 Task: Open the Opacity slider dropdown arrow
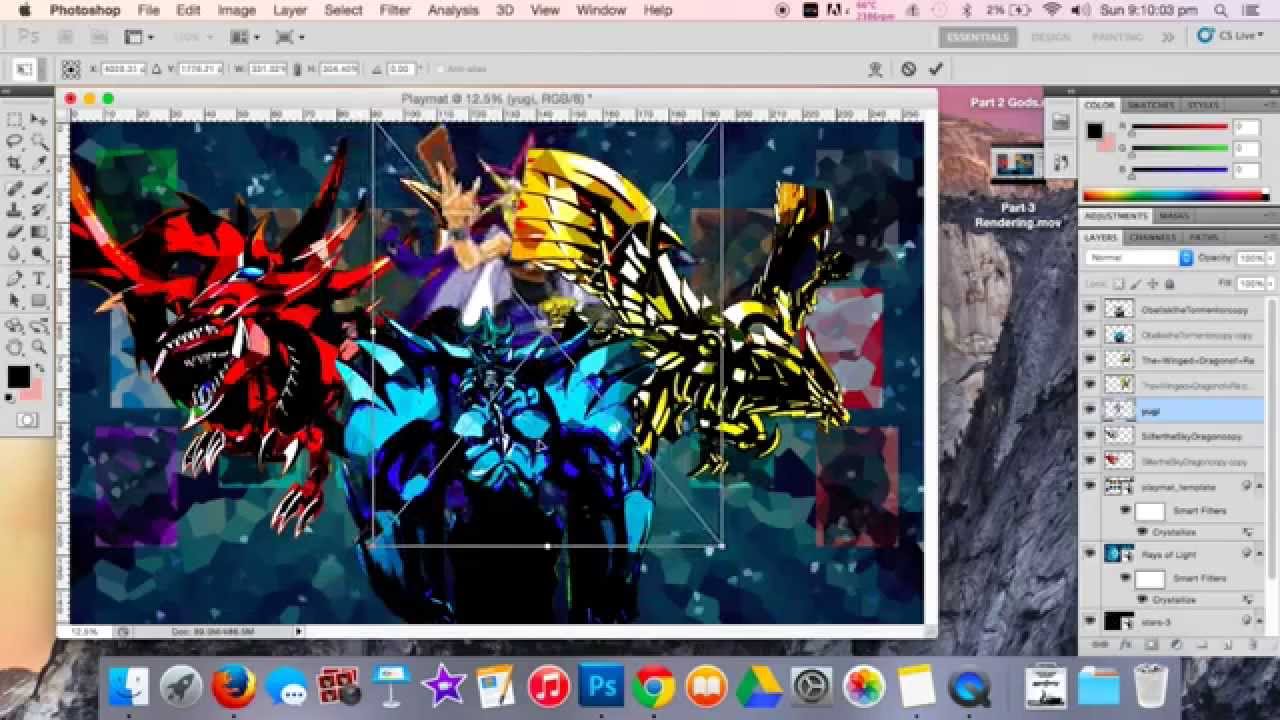tap(1271, 258)
